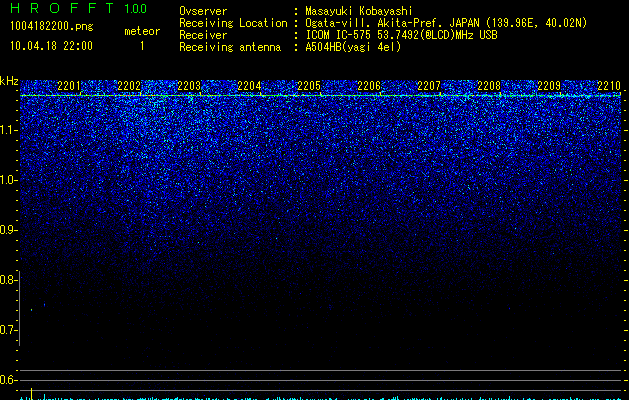Image resolution: width=629 pixels, height=400 pixels.
Task: Click the Receiving antenna label
Action: (230, 47)
